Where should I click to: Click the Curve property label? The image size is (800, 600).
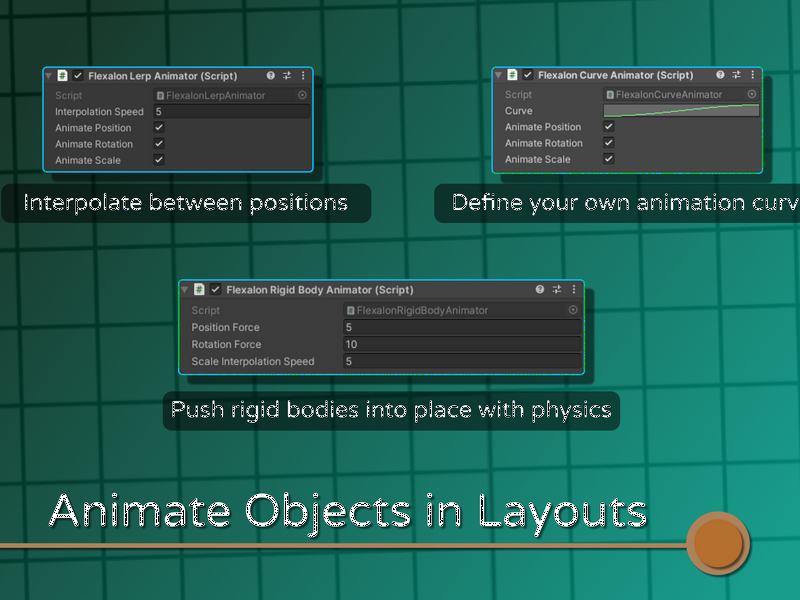pyautogui.click(x=518, y=110)
